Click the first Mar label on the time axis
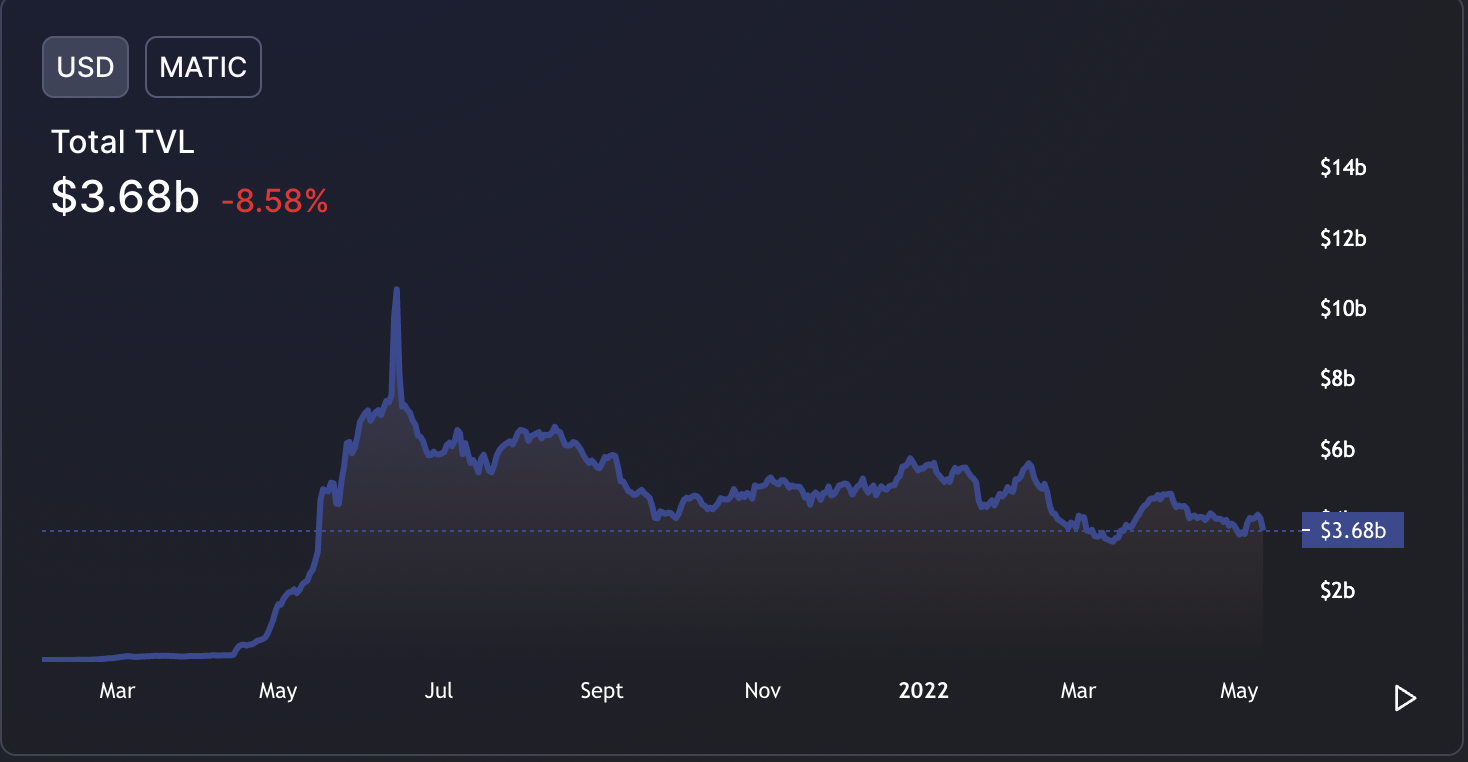Screen dimensions: 1468x762 click(x=117, y=690)
